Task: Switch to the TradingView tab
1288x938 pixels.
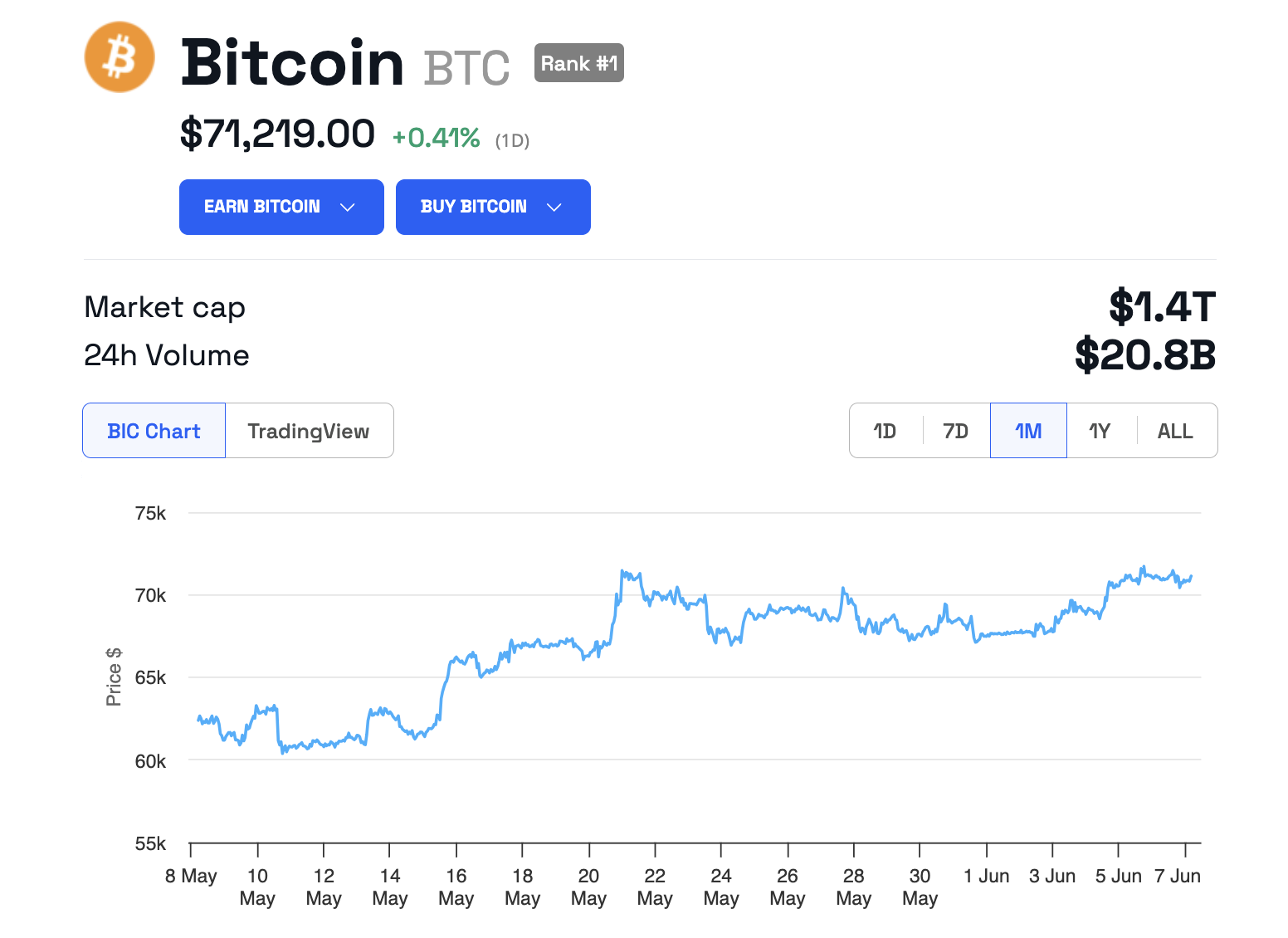Action: point(309,431)
